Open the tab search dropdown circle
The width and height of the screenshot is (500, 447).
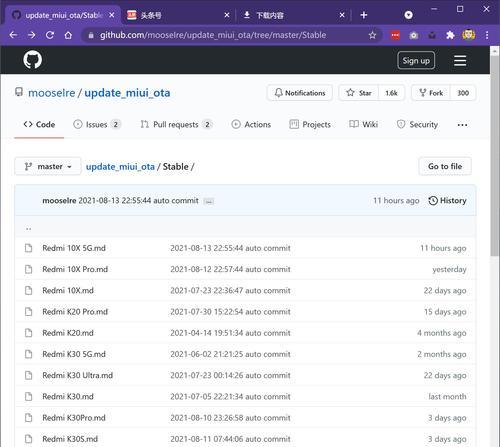pos(408,15)
